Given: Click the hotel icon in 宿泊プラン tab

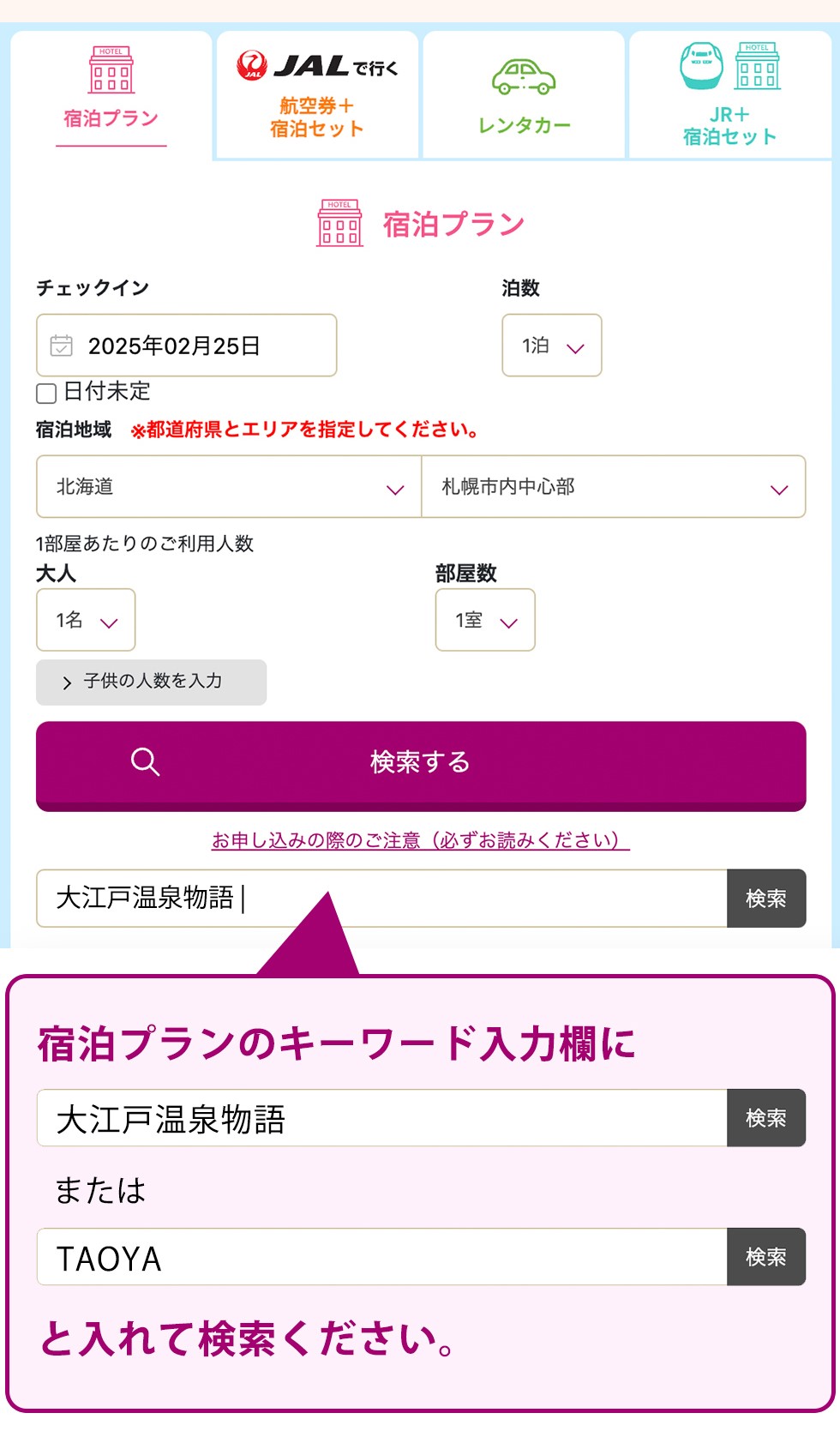Looking at the screenshot, I should 111,69.
